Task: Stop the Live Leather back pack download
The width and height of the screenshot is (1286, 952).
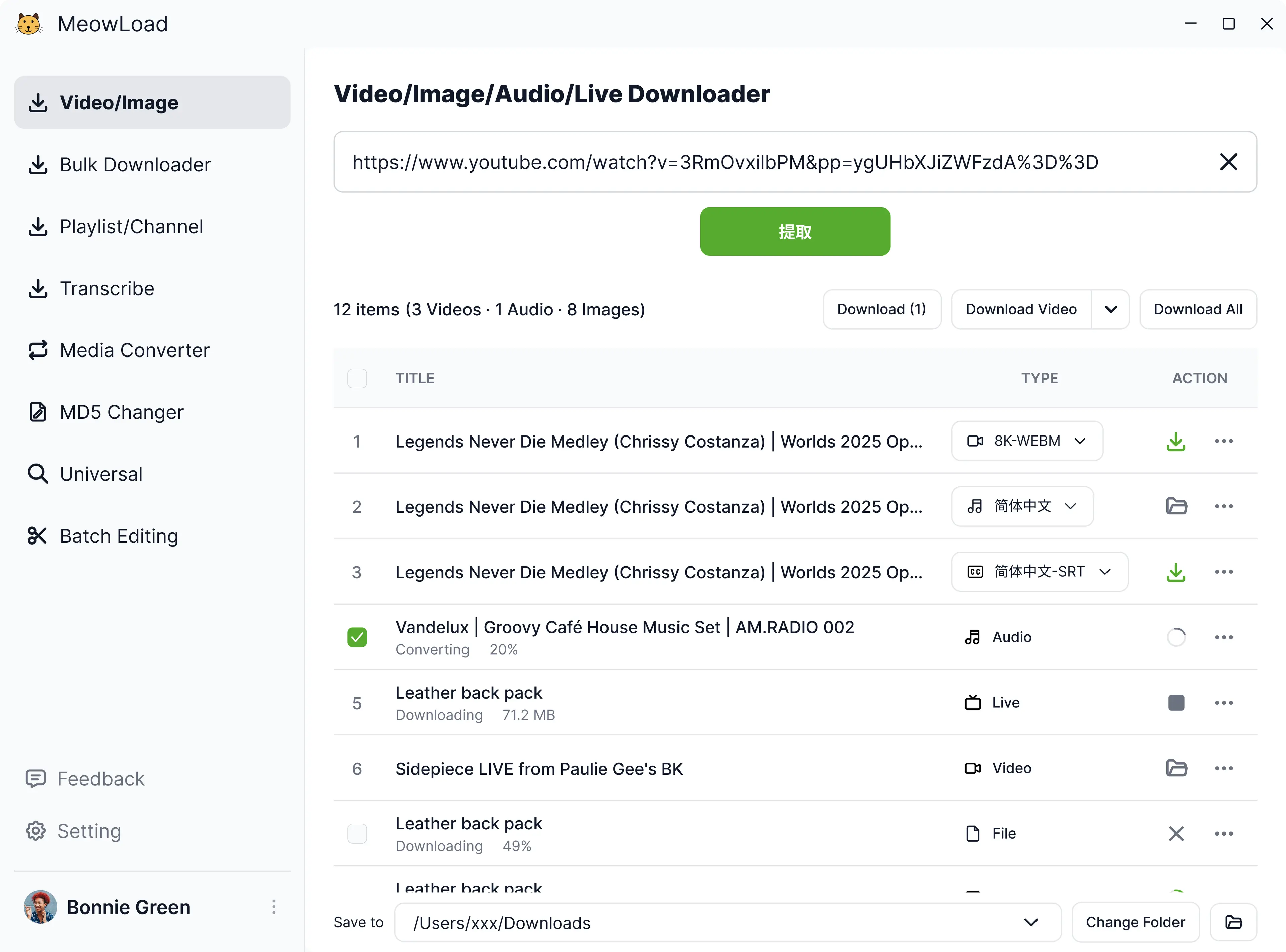Action: coord(1176,703)
